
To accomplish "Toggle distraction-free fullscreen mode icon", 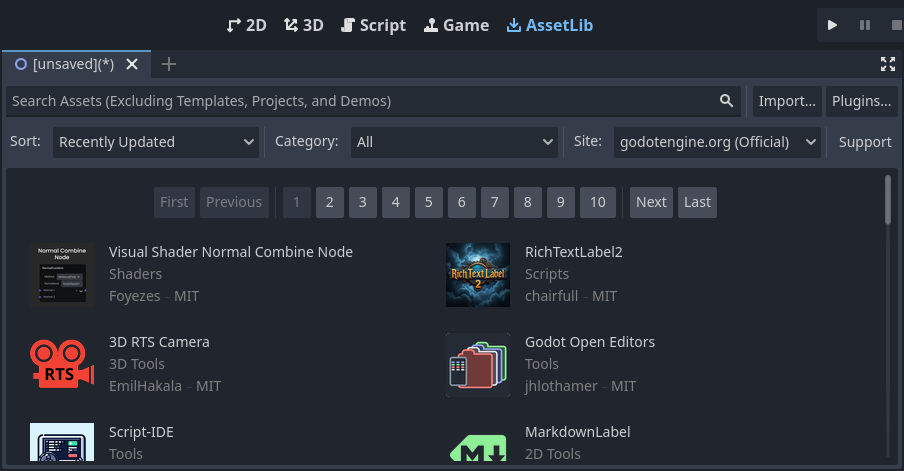I will click(x=887, y=64).
